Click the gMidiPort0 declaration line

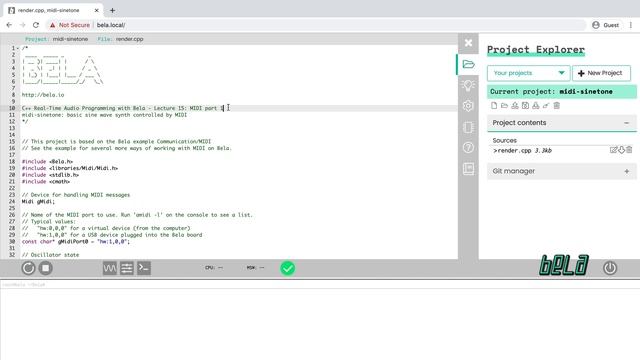(x=76, y=242)
